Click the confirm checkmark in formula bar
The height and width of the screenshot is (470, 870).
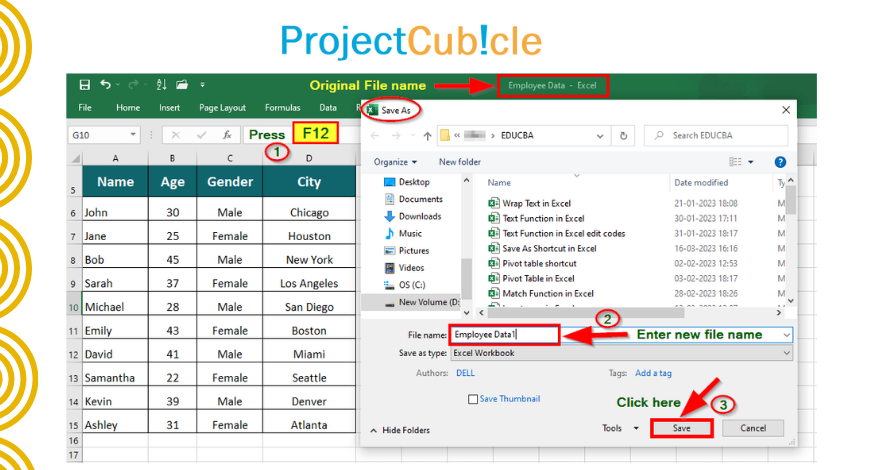tap(201, 135)
